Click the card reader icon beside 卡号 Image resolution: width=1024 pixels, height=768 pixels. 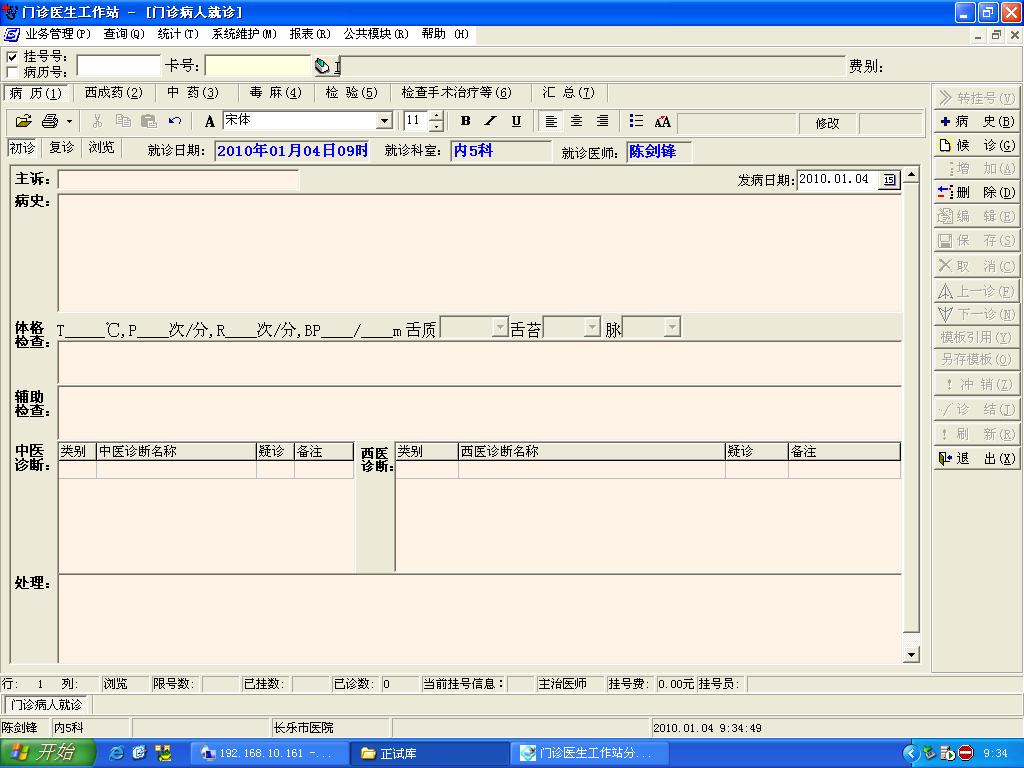pos(323,66)
